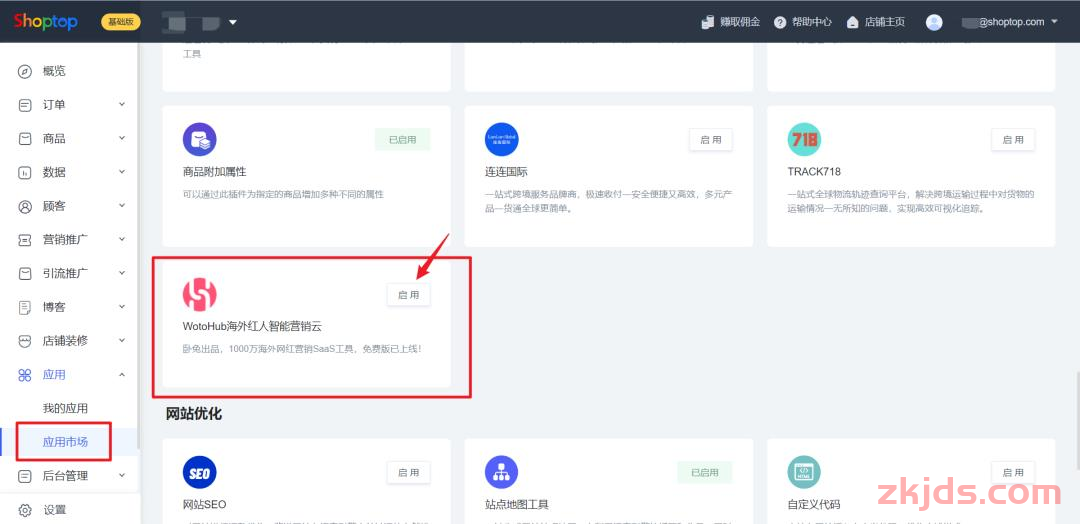Open the store name dropdown arrow
The height and width of the screenshot is (524, 1080).
tap(233, 22)
